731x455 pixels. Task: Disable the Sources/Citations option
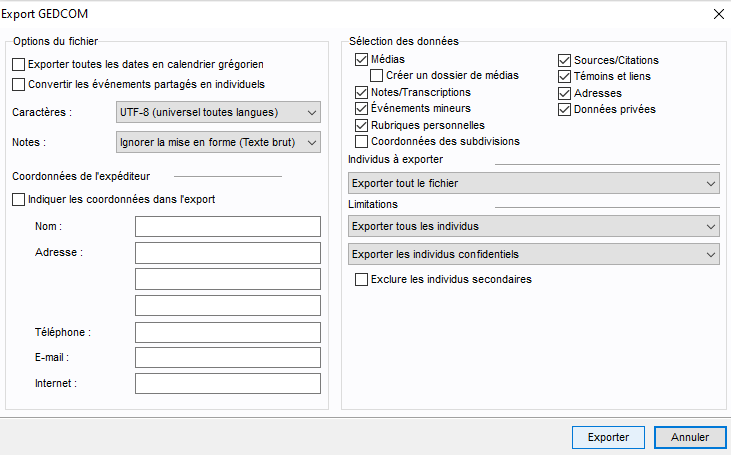pyautogui.click(x=565, y=60)
